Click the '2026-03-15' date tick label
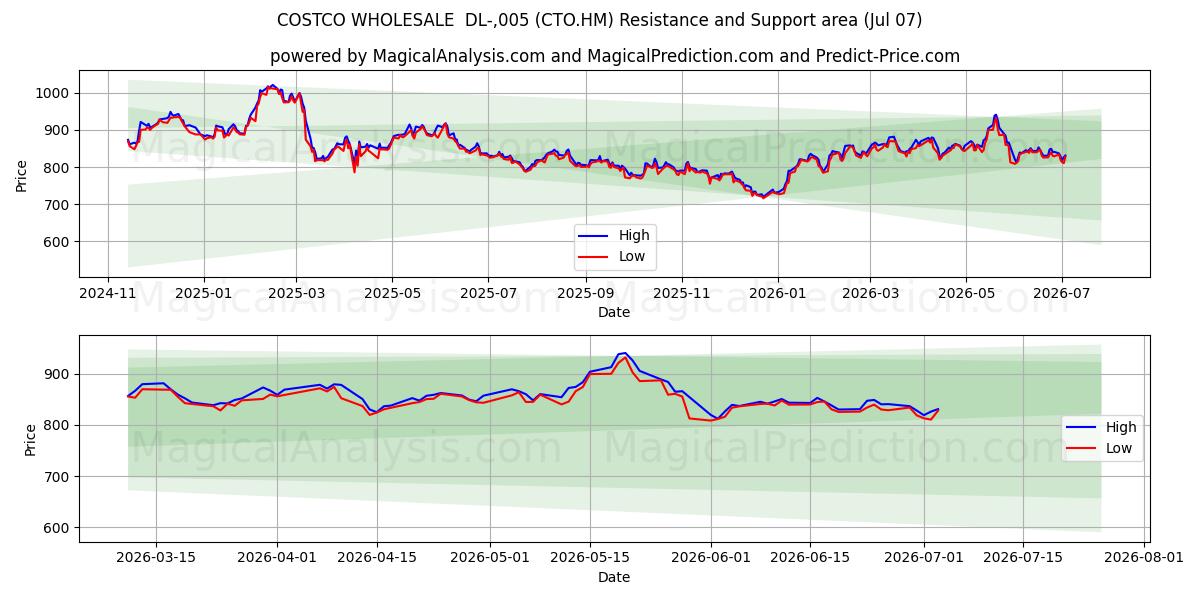The height and width of the screenshot is (600, 1200). (x=156, y=558)
